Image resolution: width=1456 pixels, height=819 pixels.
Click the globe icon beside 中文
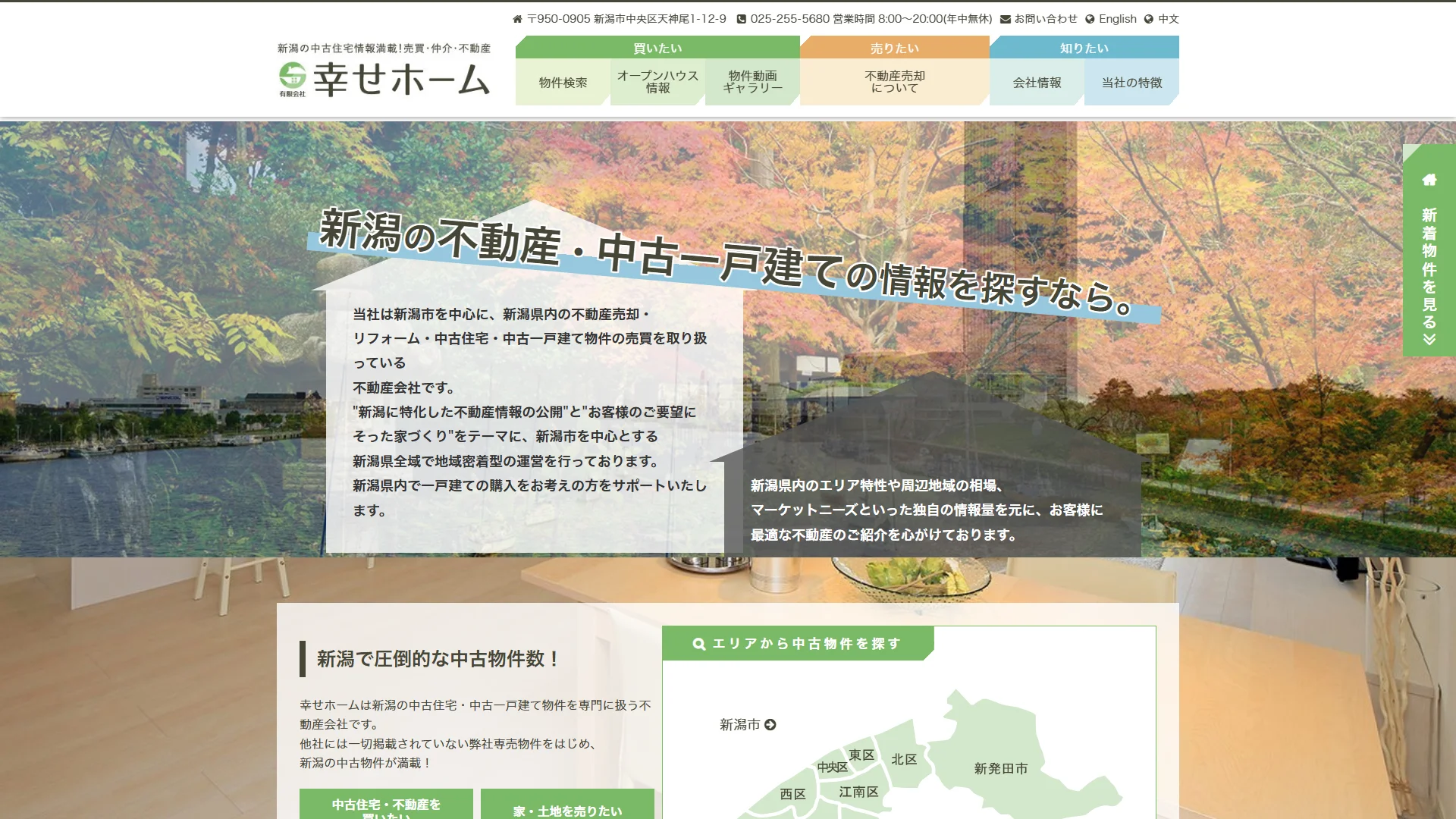tap(1149, 19)
